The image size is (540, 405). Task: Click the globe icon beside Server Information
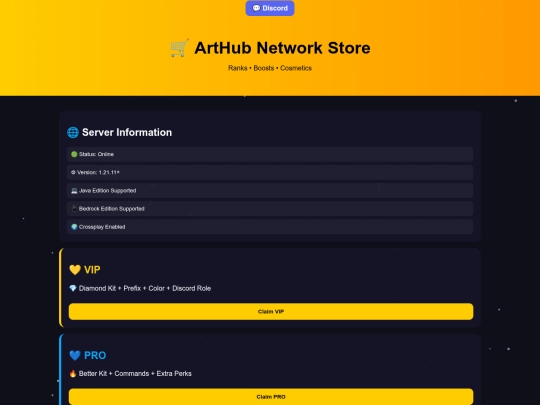[x=73, y=132]
